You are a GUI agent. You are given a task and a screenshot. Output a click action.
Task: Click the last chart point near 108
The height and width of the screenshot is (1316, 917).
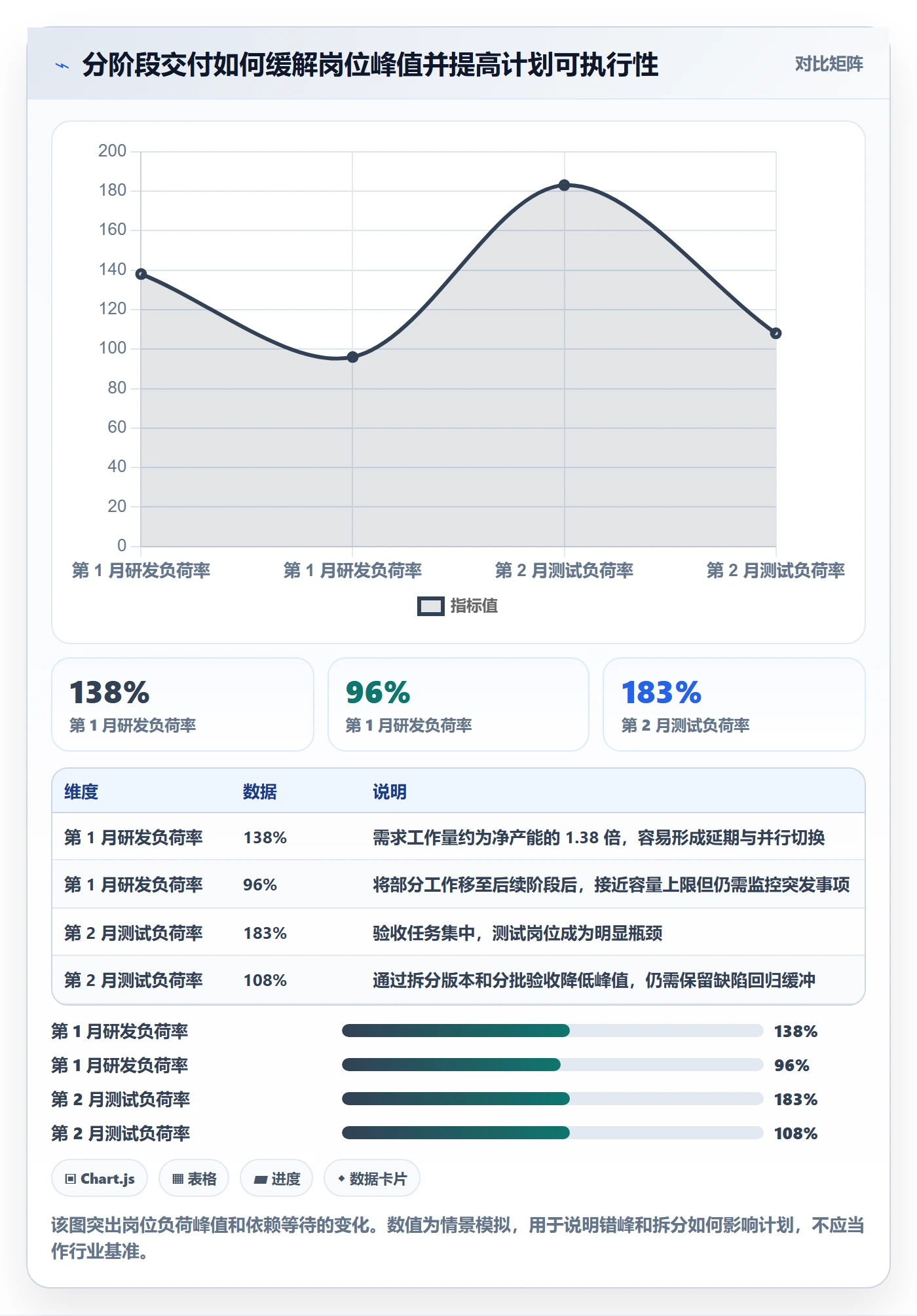coord(776,333)
